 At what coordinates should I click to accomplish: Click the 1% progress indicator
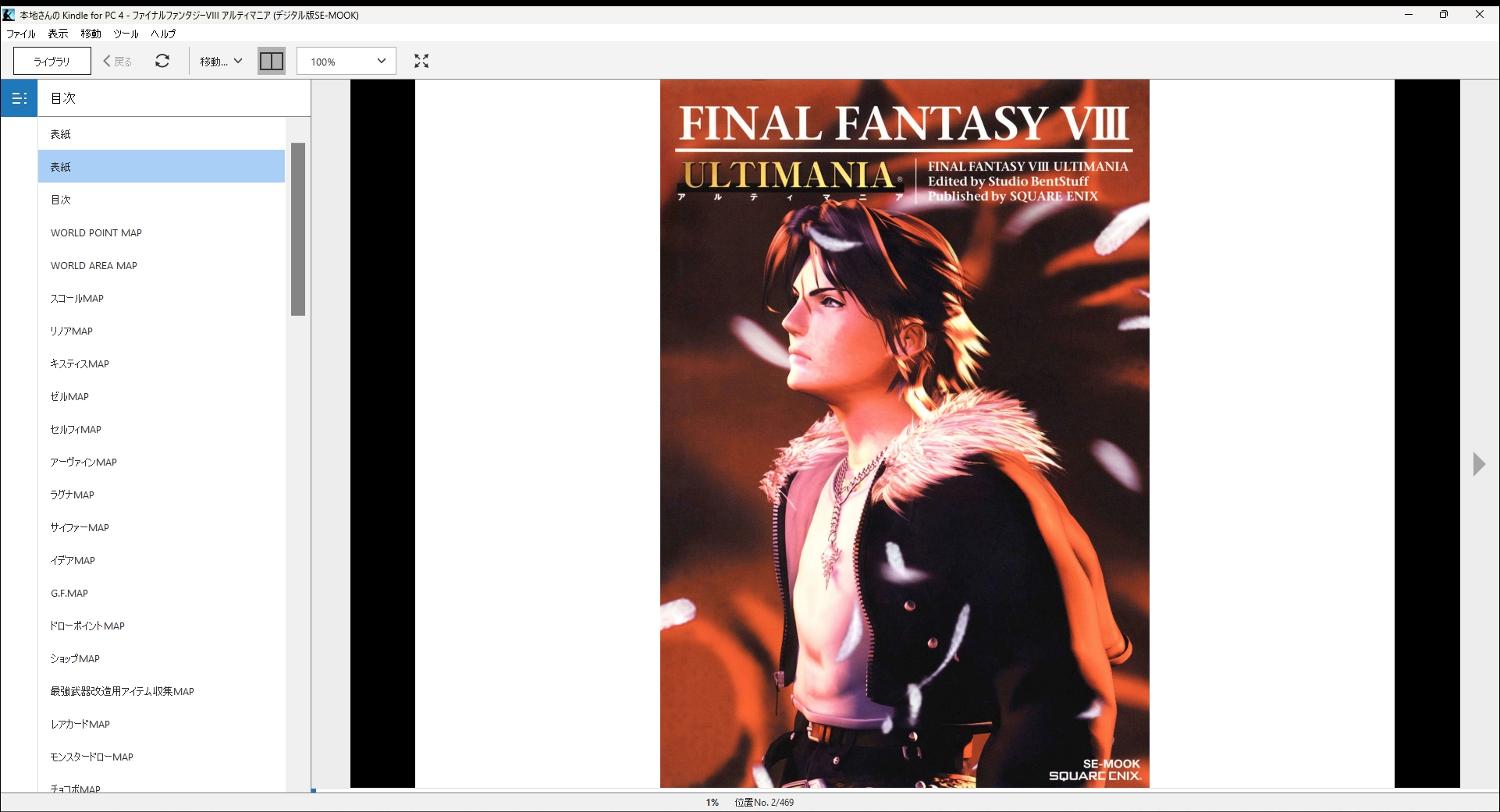[712, 802]
